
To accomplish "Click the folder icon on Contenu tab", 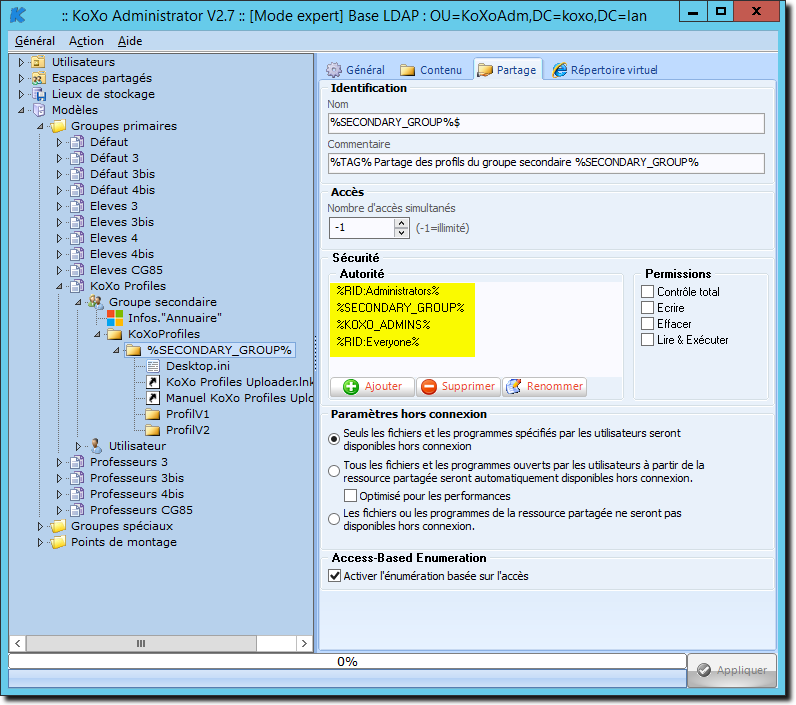I will point(407,70).
